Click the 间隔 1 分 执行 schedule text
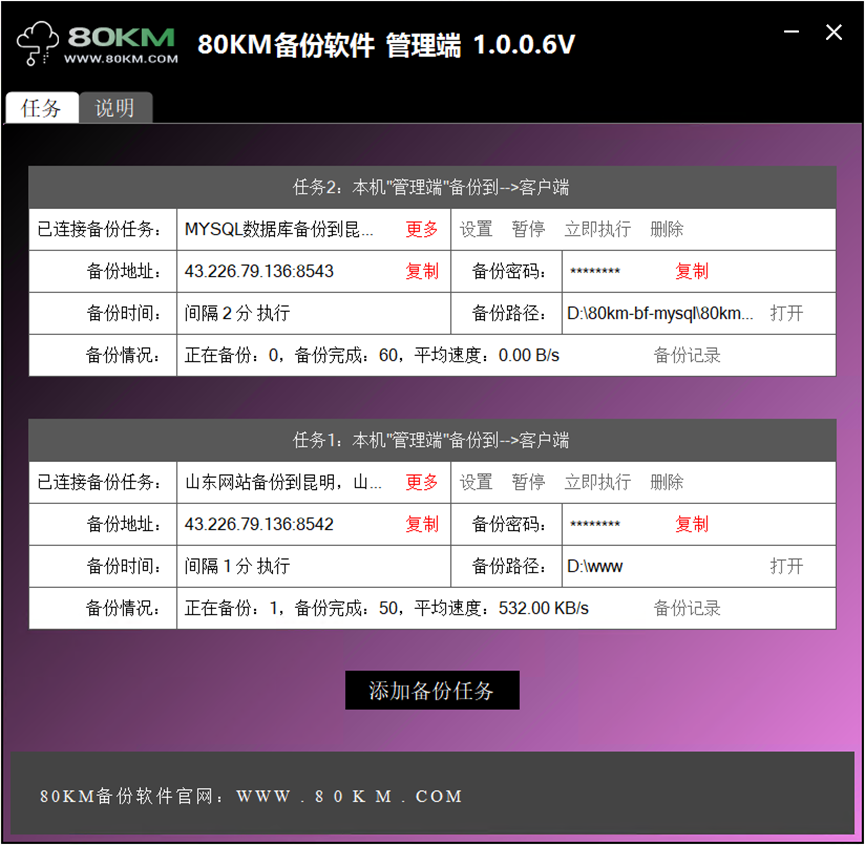865x845 pixels. coord(237,566)
